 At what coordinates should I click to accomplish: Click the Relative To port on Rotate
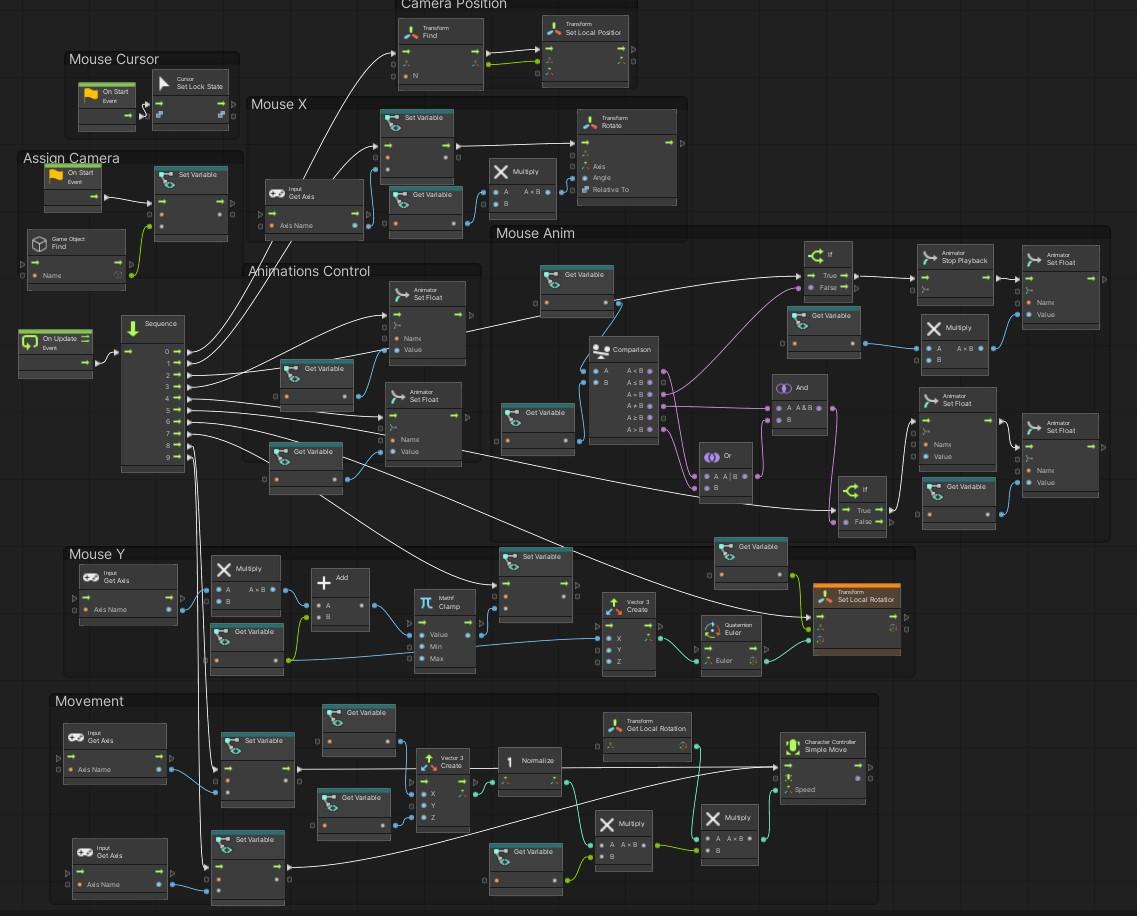coord(585,189)
